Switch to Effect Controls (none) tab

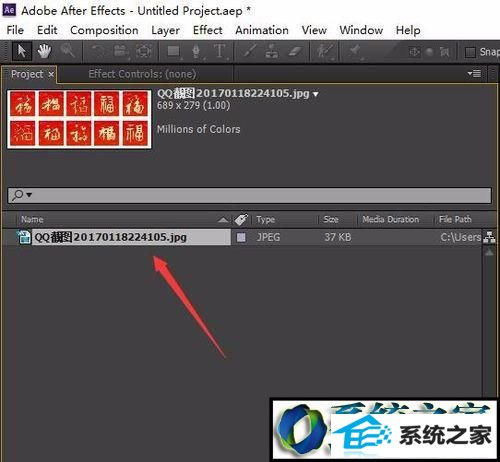point(142,74)
